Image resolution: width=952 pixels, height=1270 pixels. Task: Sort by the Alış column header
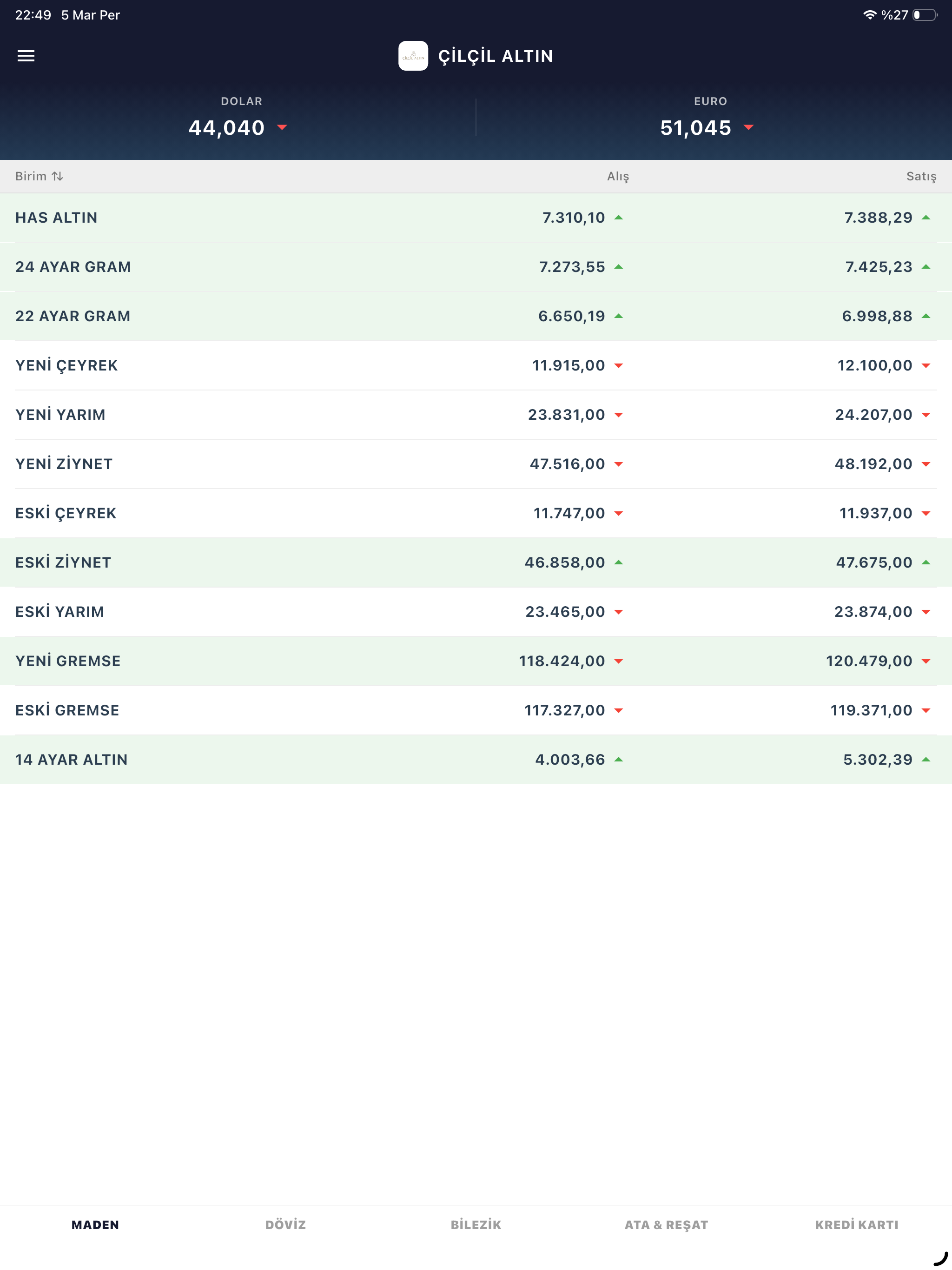click(618, 176)
